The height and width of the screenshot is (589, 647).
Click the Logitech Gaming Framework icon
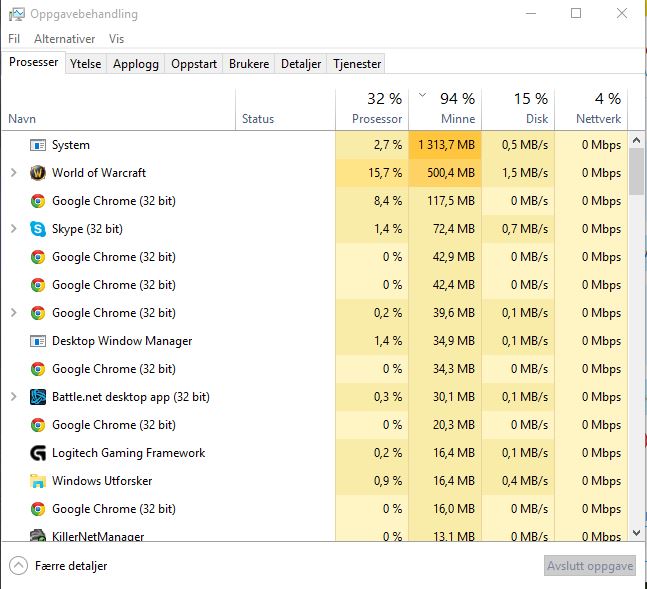pyautogui.click(x=38, y=453)
